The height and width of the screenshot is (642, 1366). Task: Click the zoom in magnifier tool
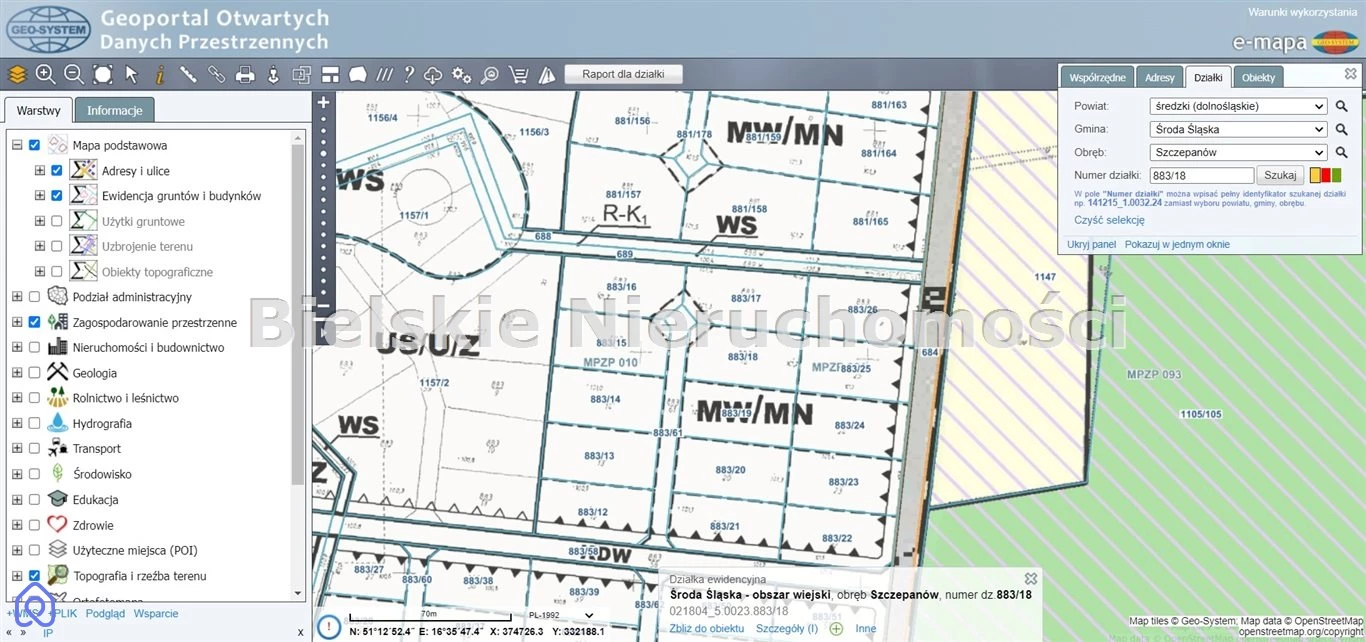pos(45,74)
